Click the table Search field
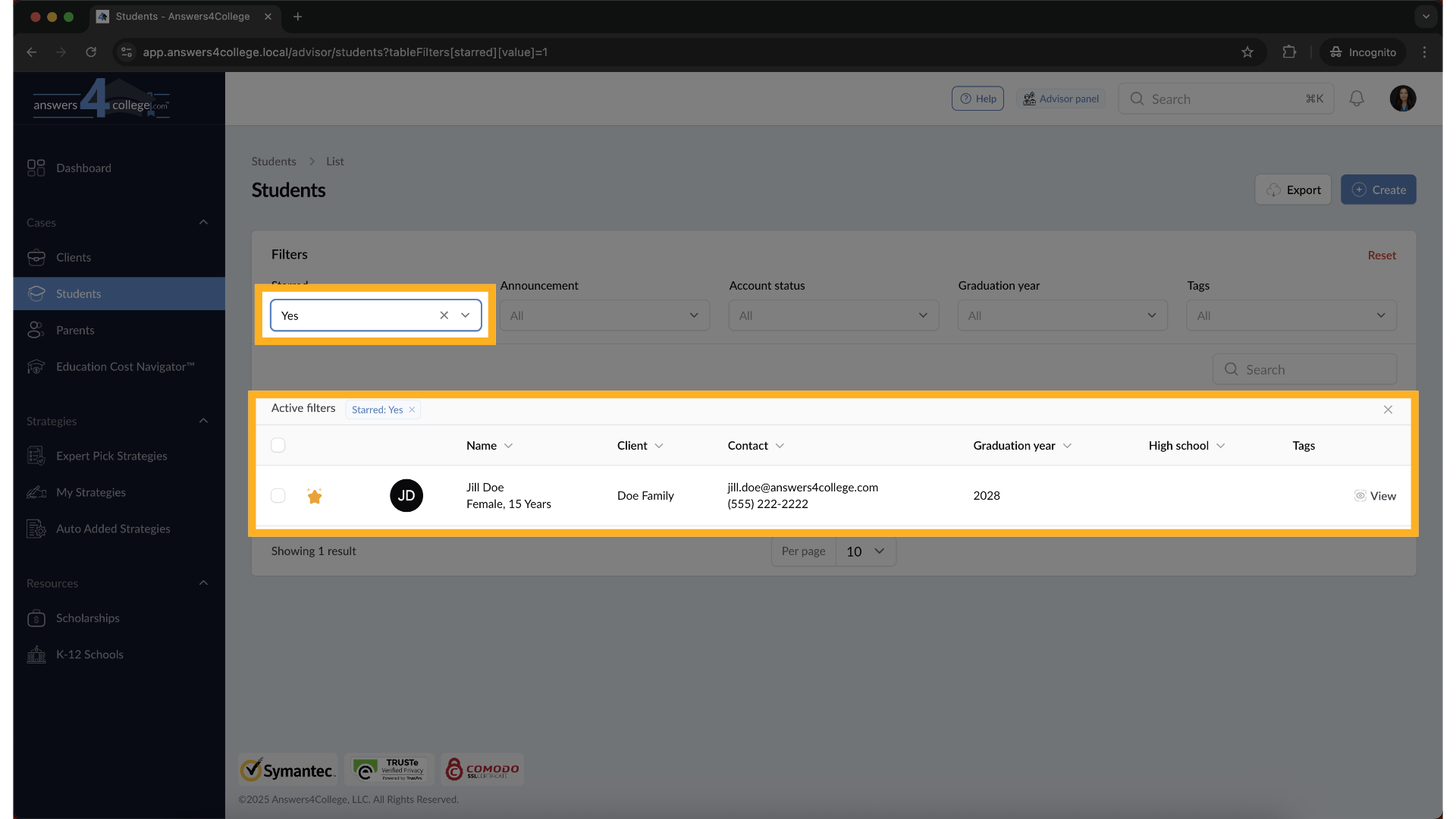1456x819 pixels. coord(1304,369)
